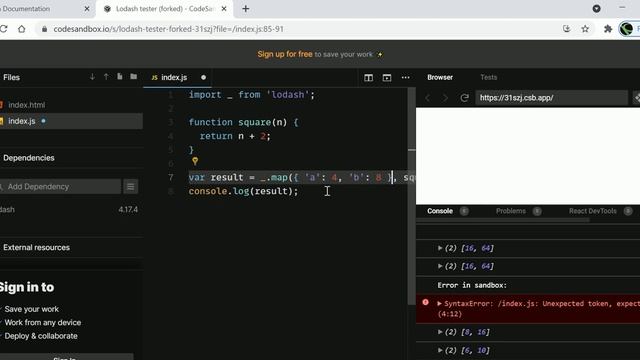The height and width of the screenshot is (360, 640).
Task: Switch to the index.js editor tab
Action: point(174,78)
